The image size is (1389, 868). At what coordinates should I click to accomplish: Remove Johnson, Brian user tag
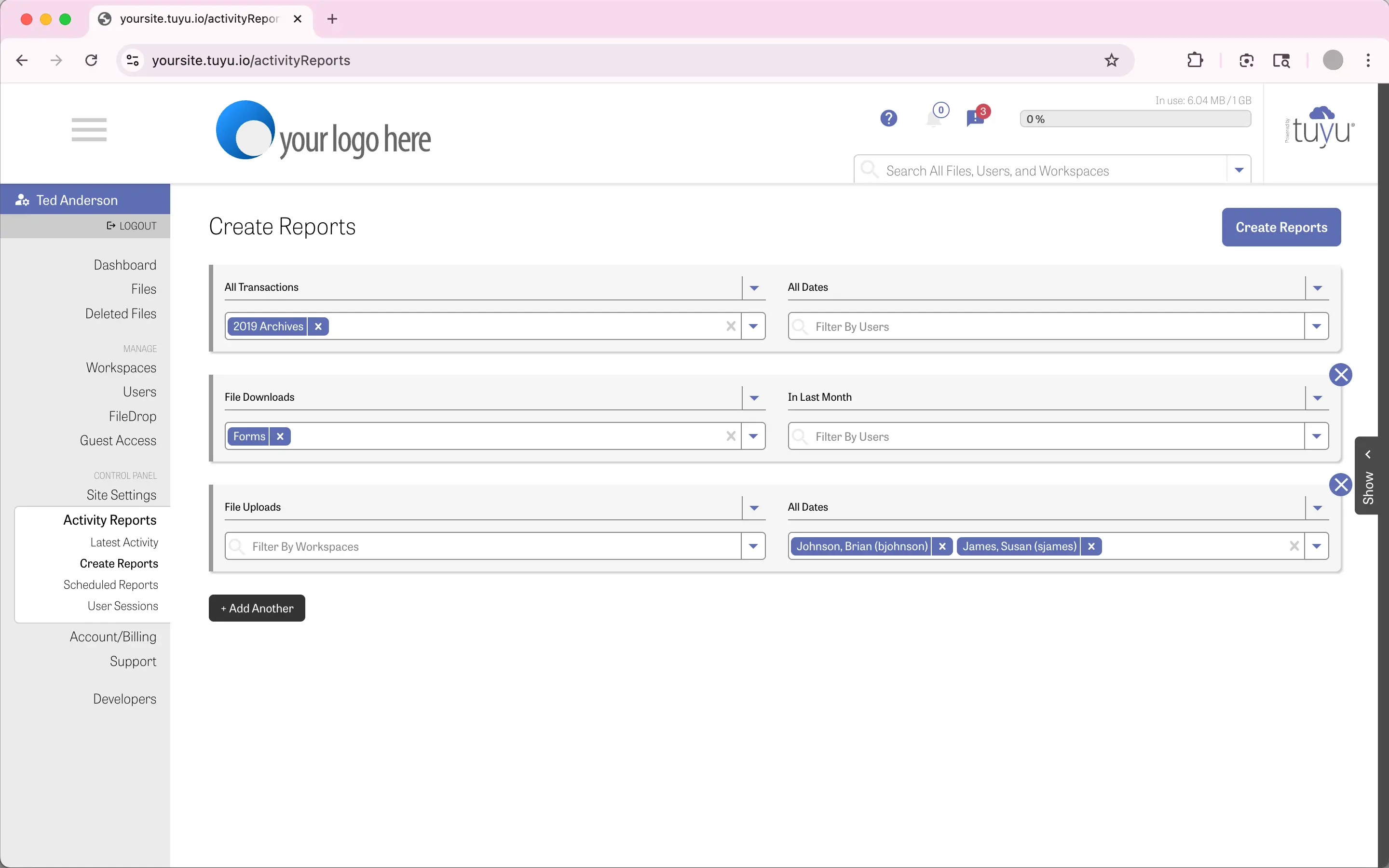(942, 546)
